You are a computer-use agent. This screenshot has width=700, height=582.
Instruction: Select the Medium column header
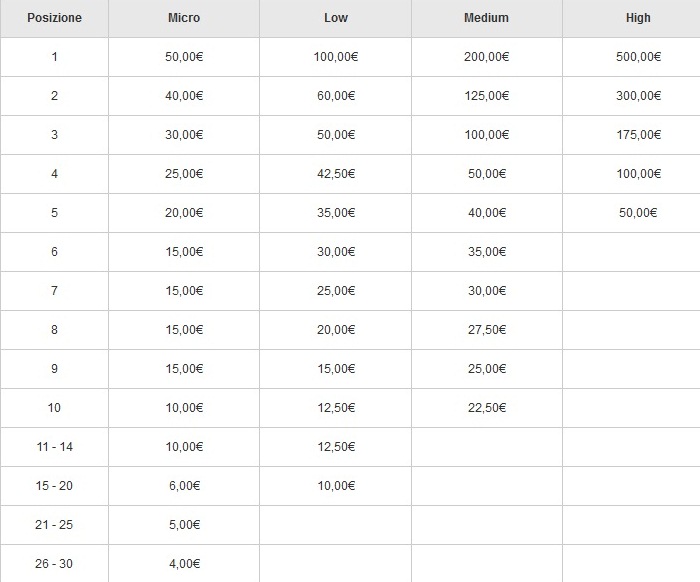pyautogui.click(x=487, y=18)
